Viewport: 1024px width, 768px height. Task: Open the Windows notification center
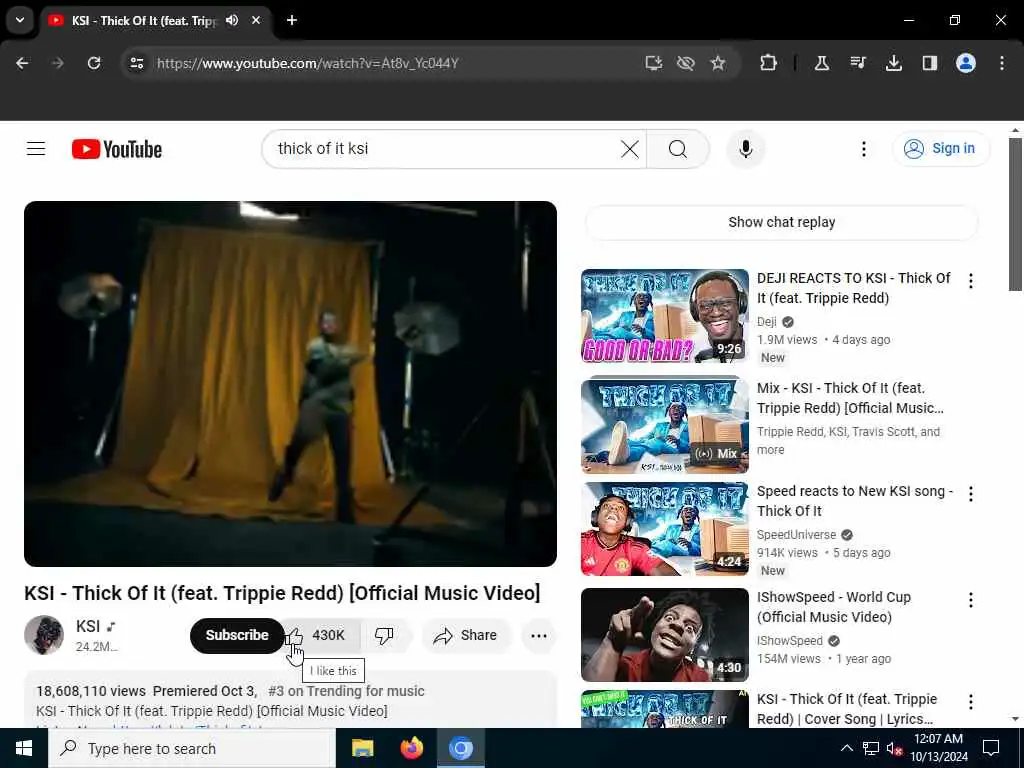pyautogui.click(x=991, y=748)
